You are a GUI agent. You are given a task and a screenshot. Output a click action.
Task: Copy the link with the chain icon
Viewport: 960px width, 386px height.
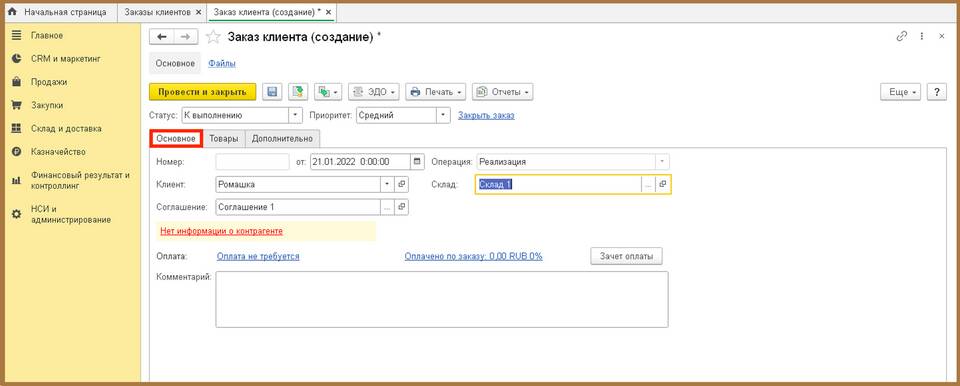[901, 36]
